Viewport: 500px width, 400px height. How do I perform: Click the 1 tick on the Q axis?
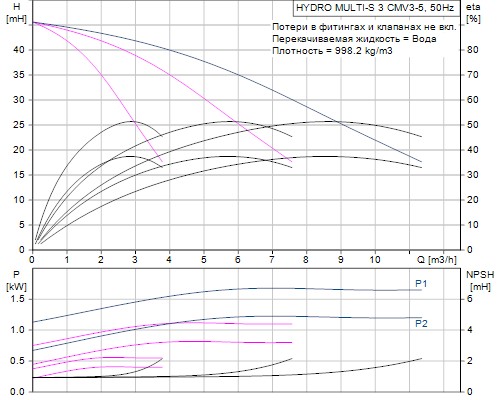(67, 260)
